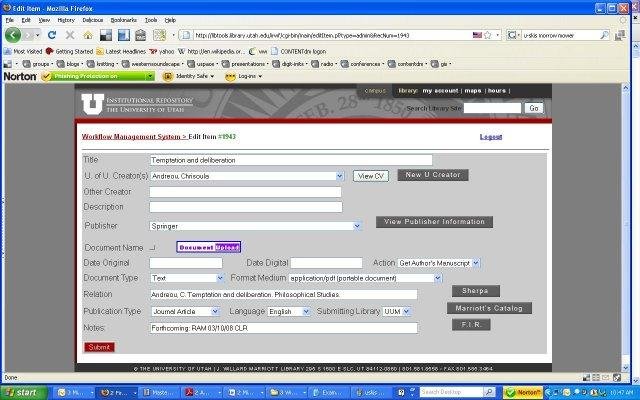Open the Publication Type dropdown
This screenshot has height=400, width=640.
tap(185, 311)
